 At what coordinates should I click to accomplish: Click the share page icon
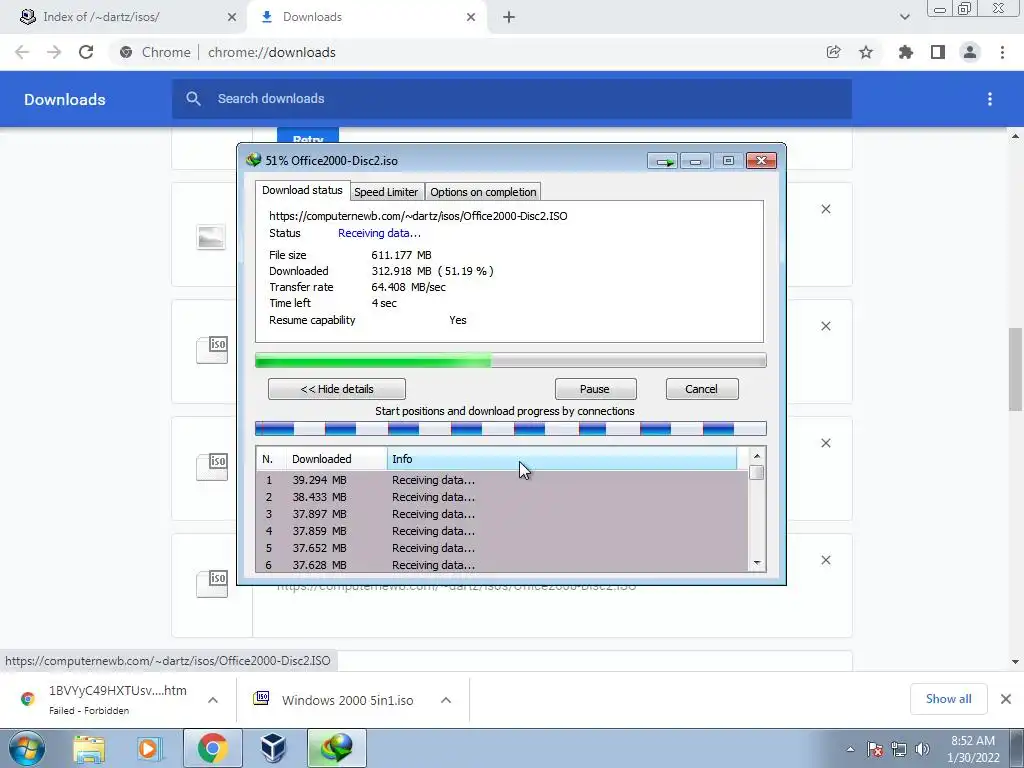pyautogui.click(x=833, y=52)
